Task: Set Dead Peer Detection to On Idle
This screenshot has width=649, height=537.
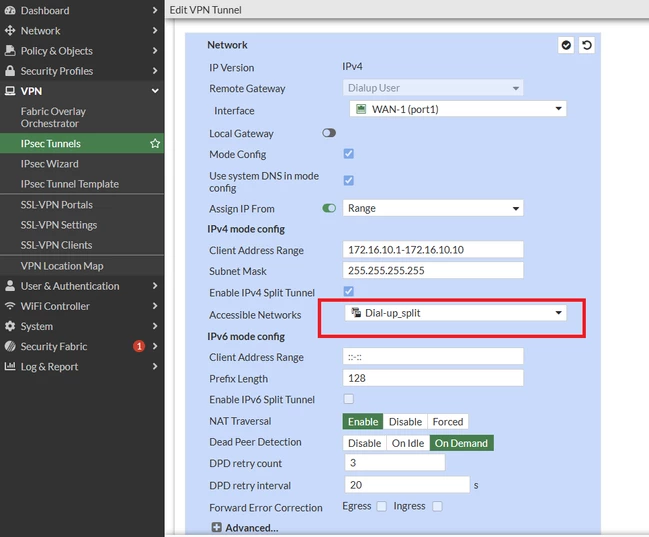Action: 408,443
